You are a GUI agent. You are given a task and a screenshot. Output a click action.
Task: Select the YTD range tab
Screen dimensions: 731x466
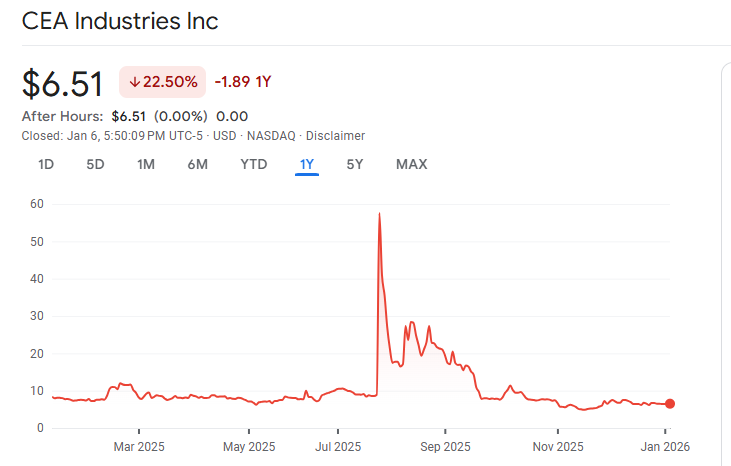click(x=254, y=164)
